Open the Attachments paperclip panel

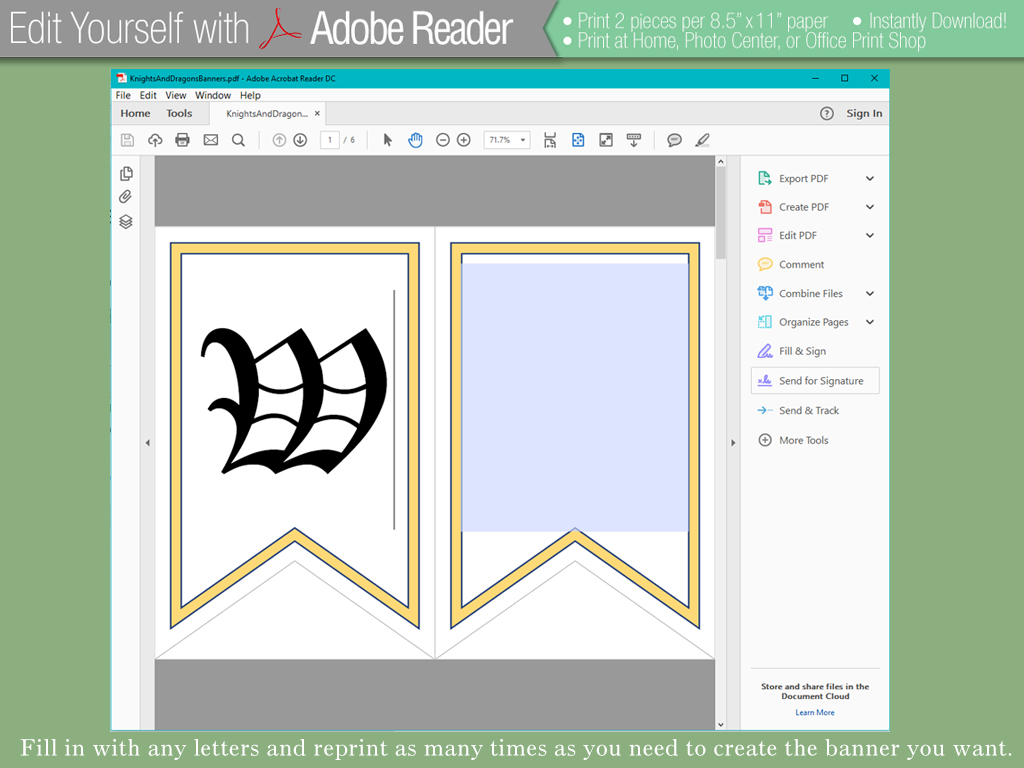(x=125, y=197)
